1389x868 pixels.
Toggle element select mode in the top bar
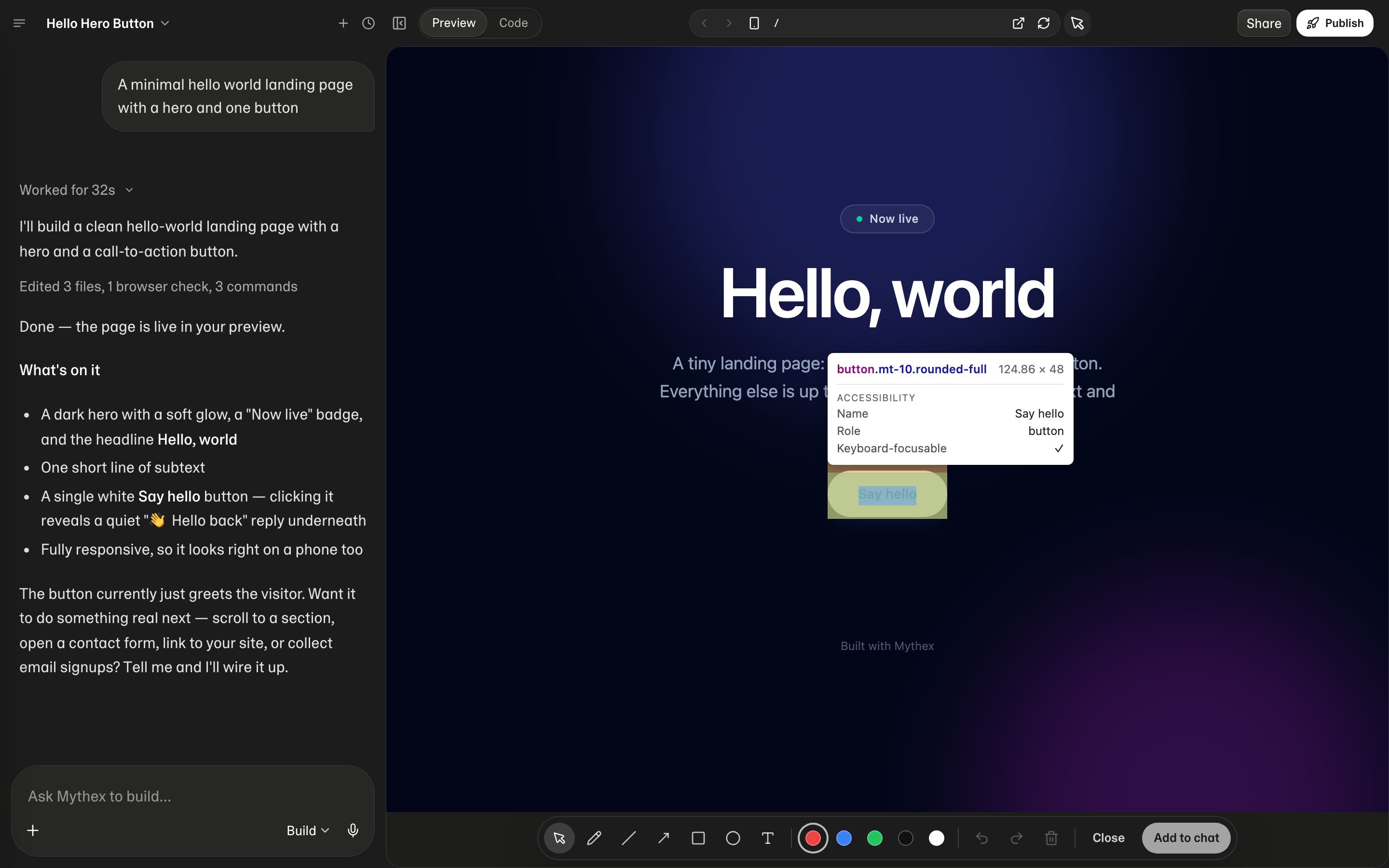point(1077,23)
